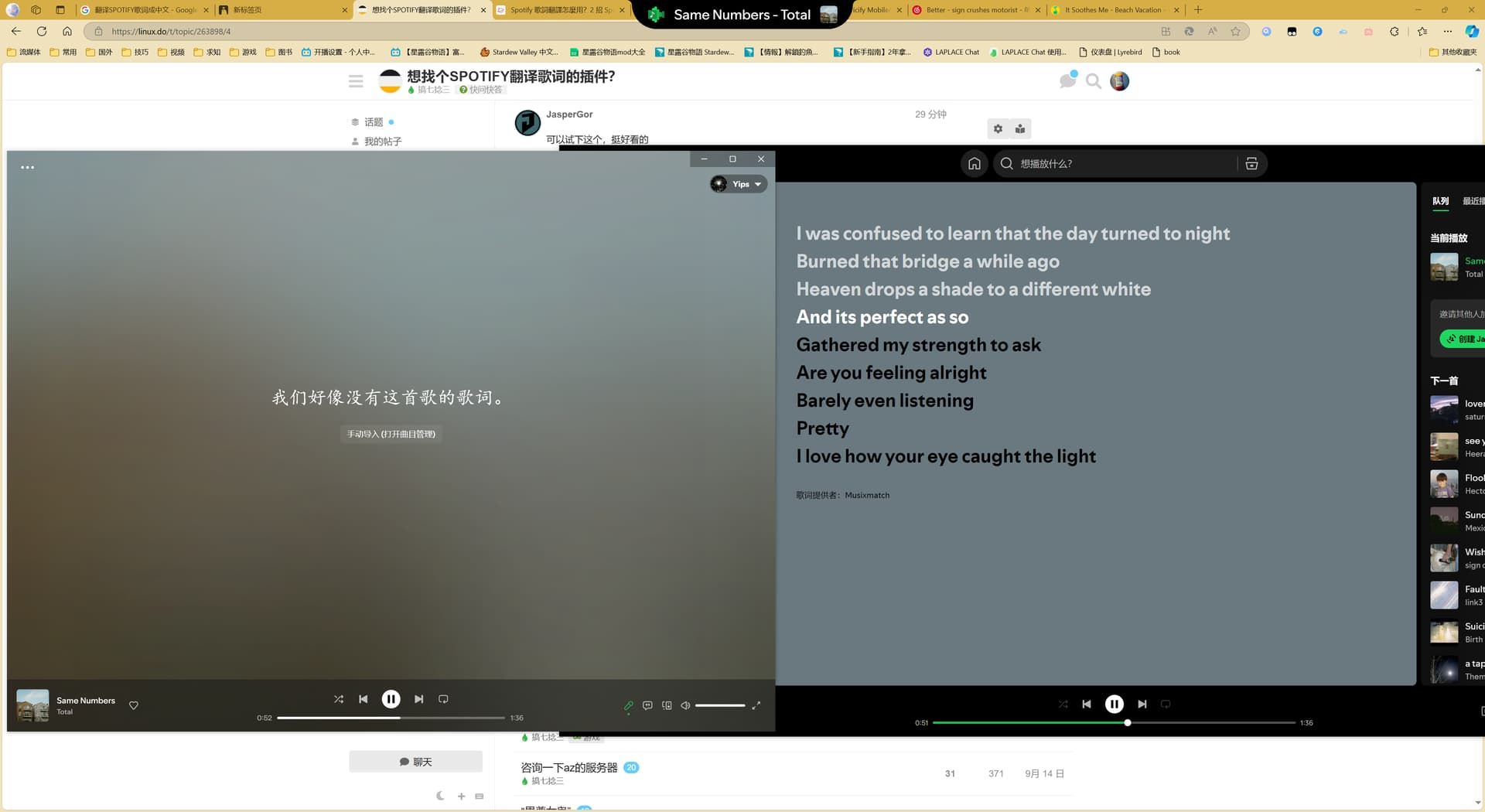Jump to lyric 'Burned that bridge a while ago'
This screenshot has height=812, width=1485.
pyautogui.click(x=927, y=261)
